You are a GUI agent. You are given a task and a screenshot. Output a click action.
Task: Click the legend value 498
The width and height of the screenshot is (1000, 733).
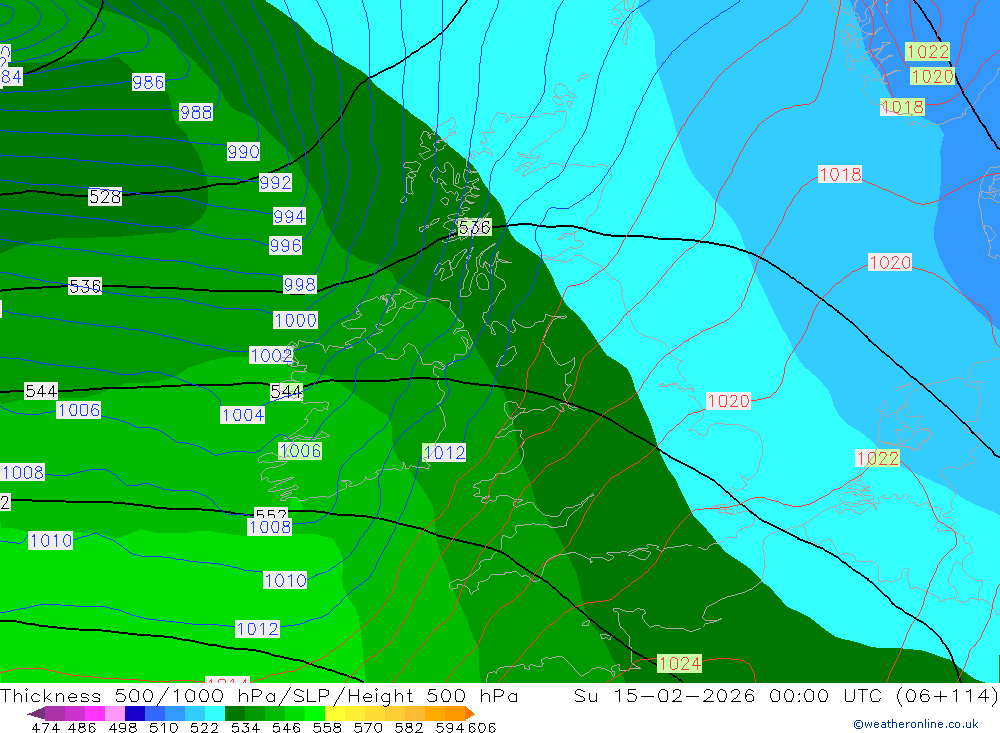coord(122,728)
